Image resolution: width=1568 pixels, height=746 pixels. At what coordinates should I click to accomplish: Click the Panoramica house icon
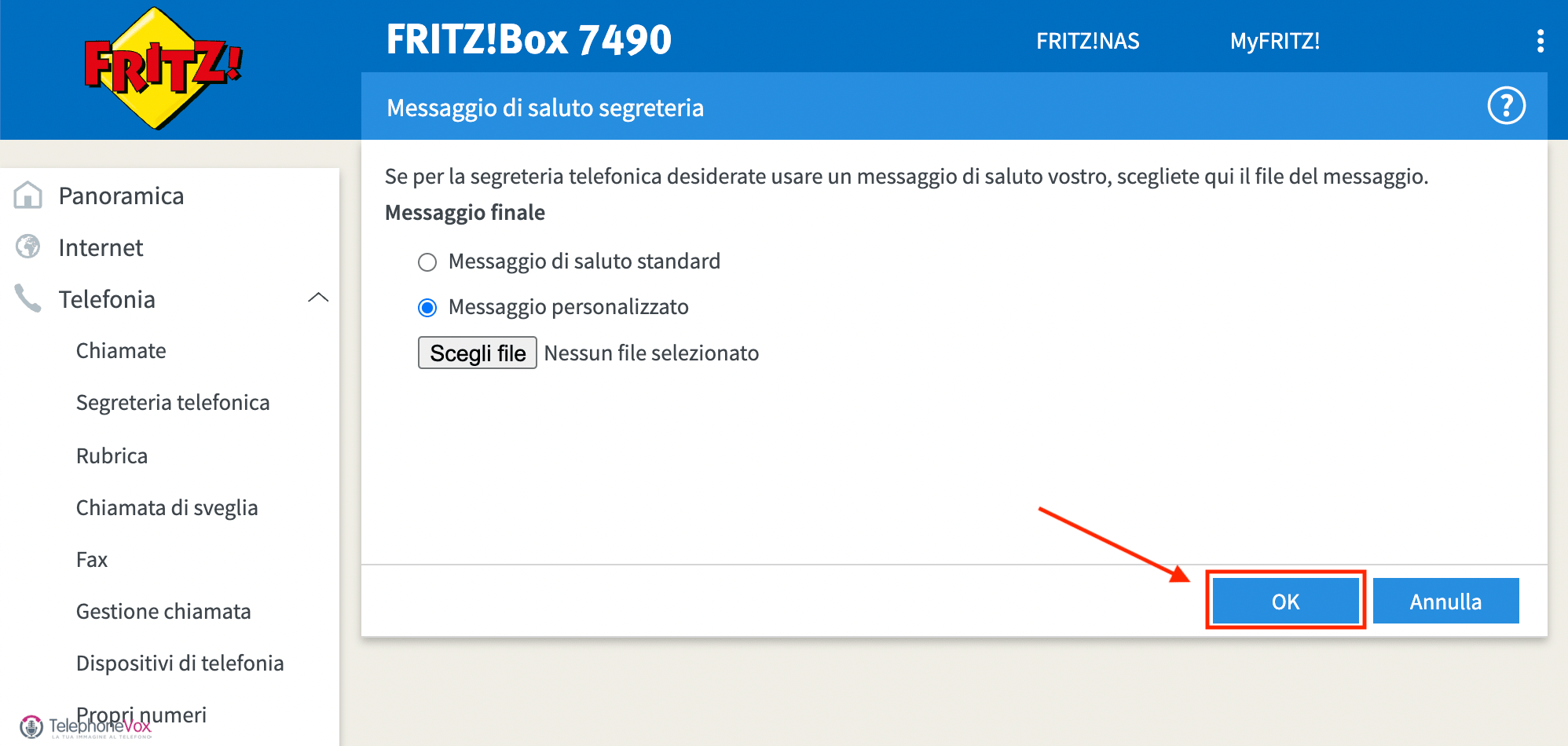(x=28, y=196)
